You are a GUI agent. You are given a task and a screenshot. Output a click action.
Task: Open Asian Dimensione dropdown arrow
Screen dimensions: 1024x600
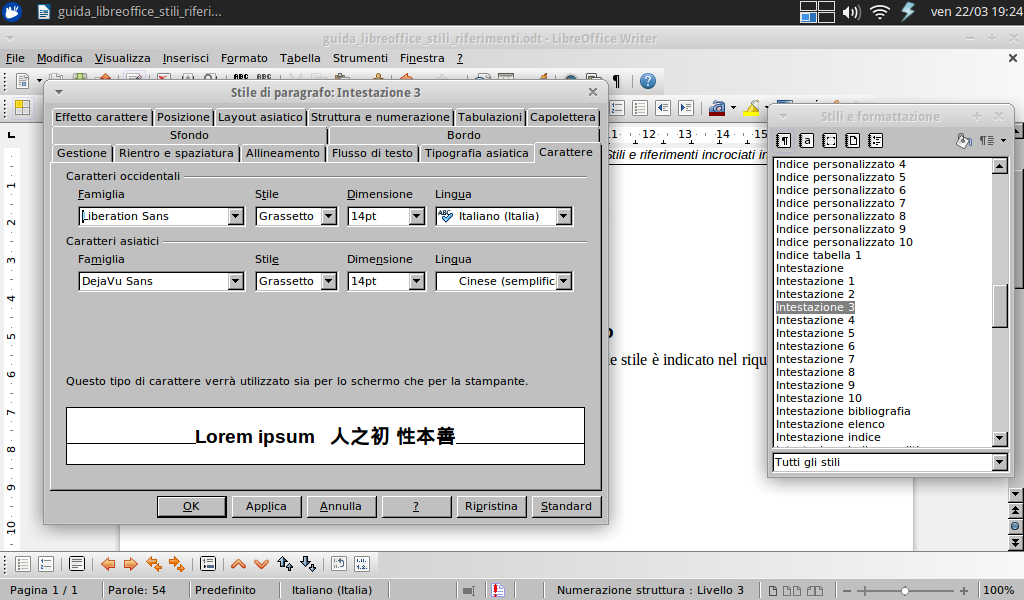tap(417, 281)
